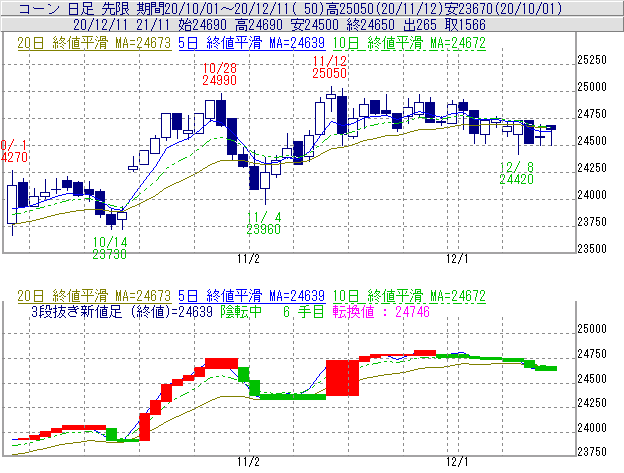Viewport: 624px width, 473px height.
Task: Click the 25250 price label on upper axis
Action: [x=592, y=60]
